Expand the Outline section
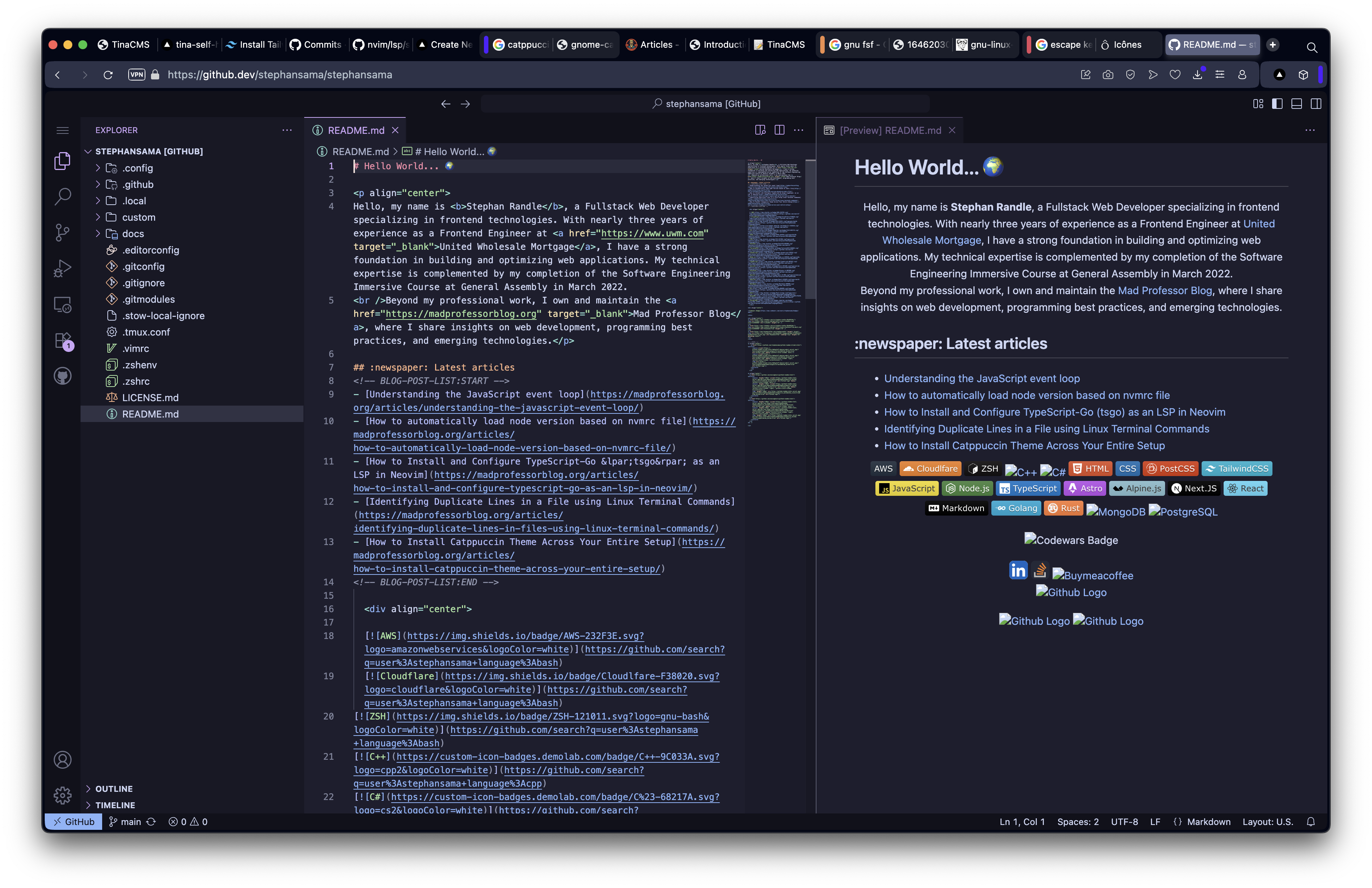Screen dimensions: 1372x888 (192, 789)
